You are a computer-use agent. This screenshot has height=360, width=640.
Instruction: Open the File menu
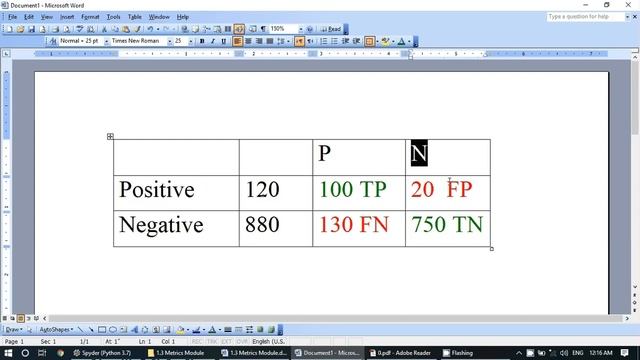(x=12, y=17)
